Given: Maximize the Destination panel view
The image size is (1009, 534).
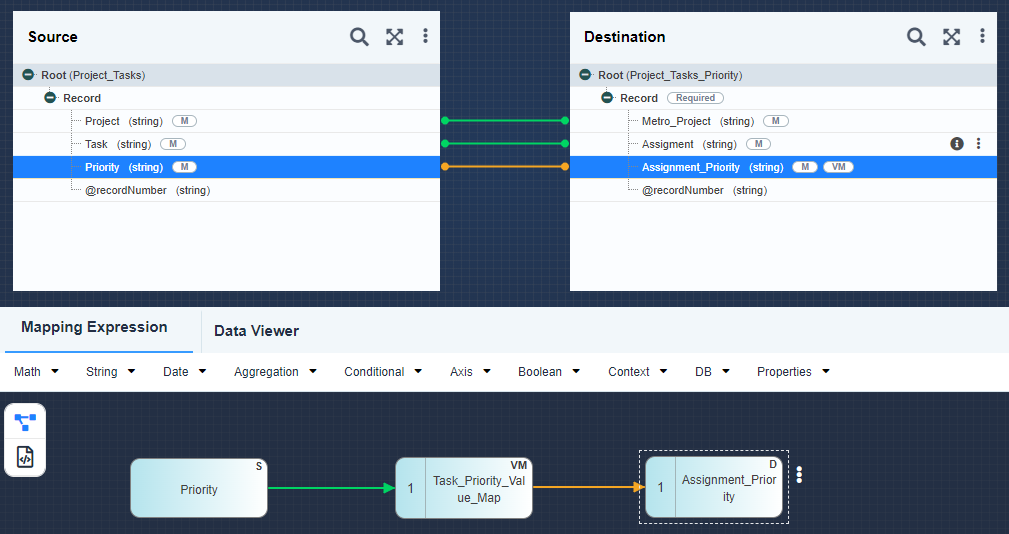Looking at the screenshot, I should click(x=952, y=37).
